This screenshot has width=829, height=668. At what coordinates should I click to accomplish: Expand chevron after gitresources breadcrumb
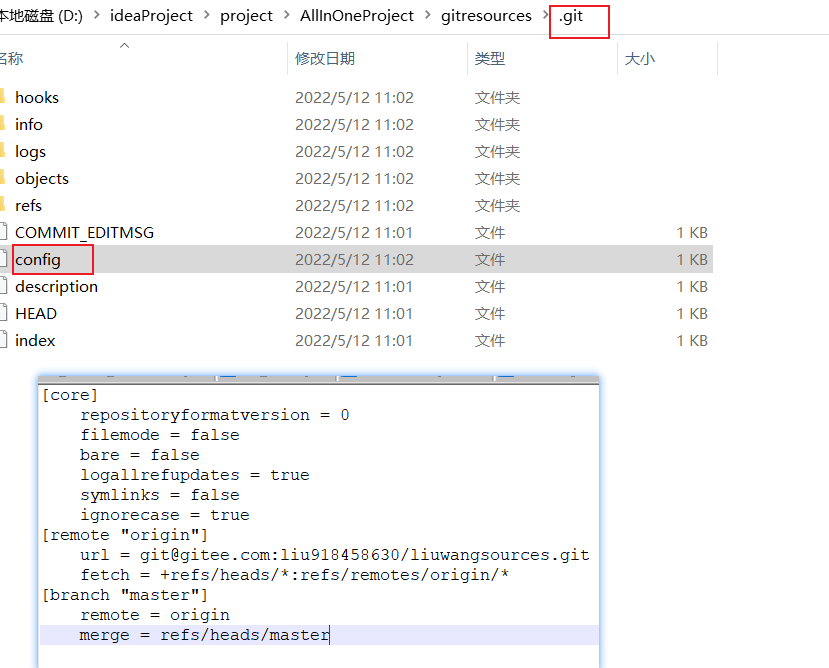(545, 15)
